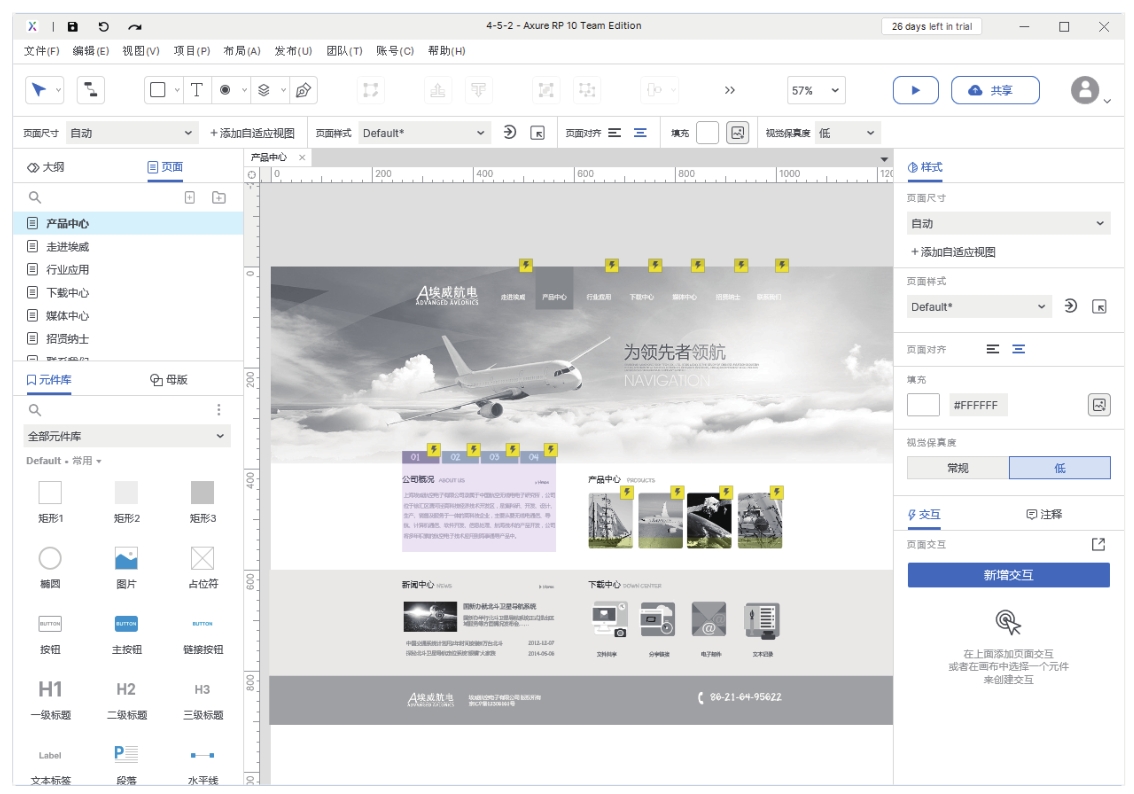Open the 发布(U) menu

[292, 51]
